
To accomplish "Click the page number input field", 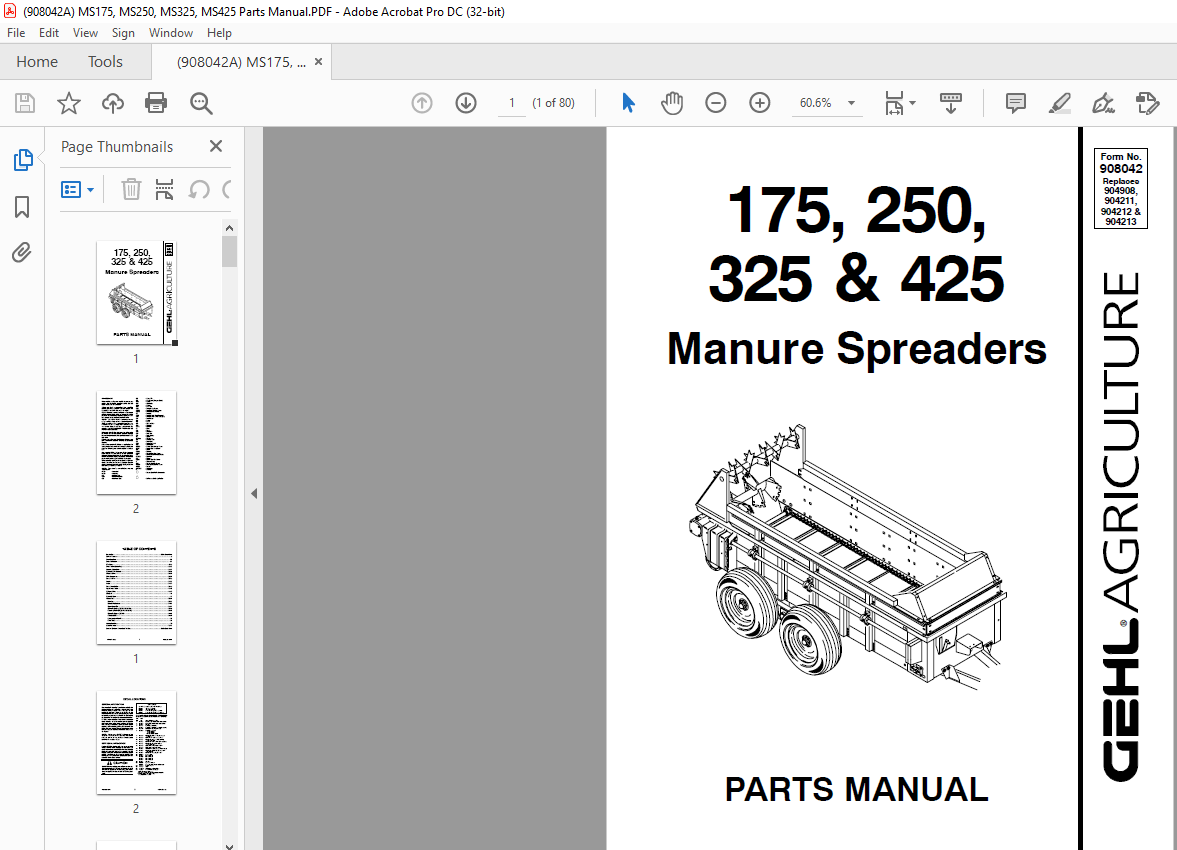I will (512, 103).
